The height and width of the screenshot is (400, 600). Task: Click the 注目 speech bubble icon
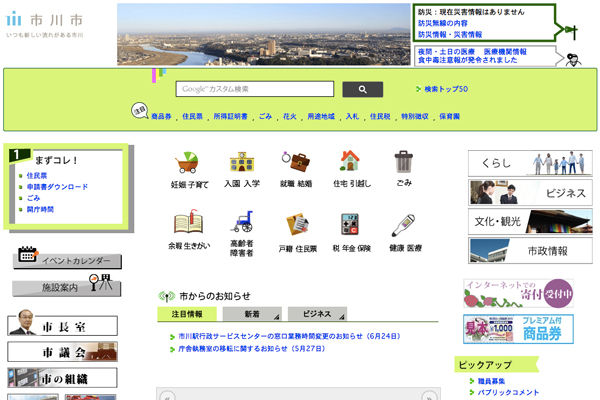pyautogui.click(x=139, y=110)
